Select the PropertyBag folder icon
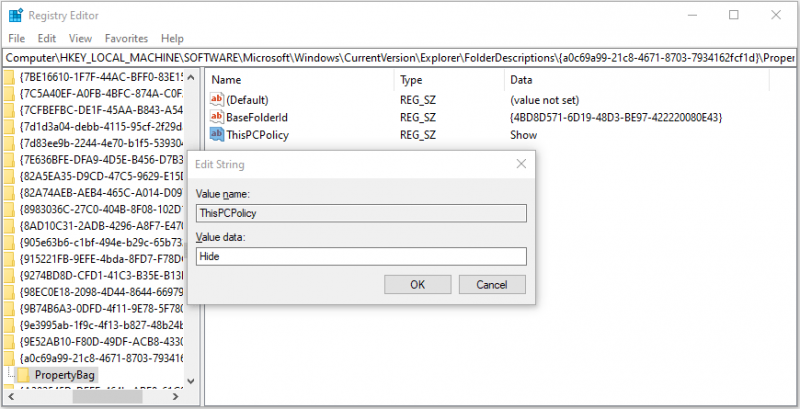The height and width of the screenshot is (409, 800). click(23, 375)
